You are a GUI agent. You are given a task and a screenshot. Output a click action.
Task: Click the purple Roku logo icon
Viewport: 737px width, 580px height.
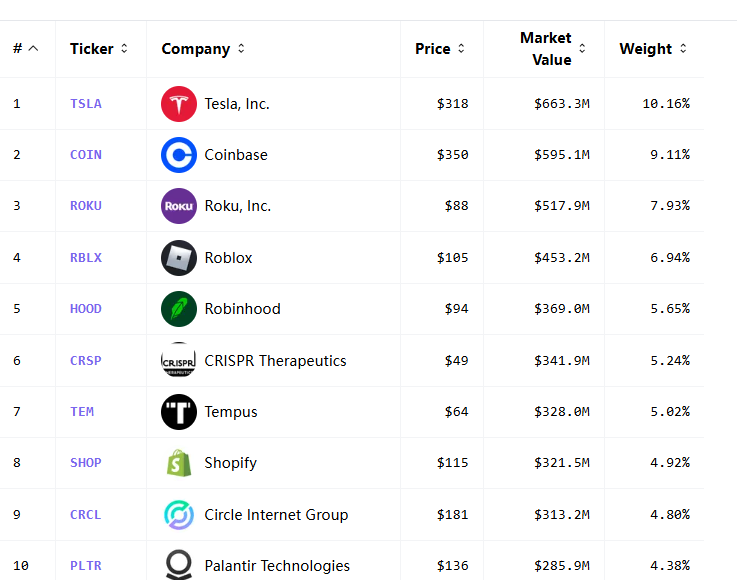tap(179, 206)
